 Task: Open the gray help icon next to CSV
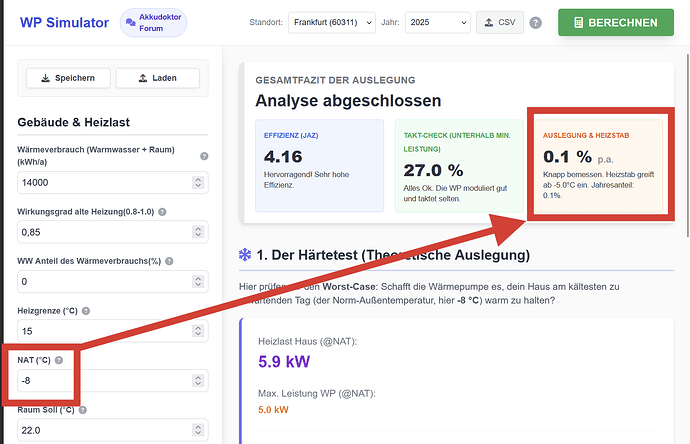point(536,23)
